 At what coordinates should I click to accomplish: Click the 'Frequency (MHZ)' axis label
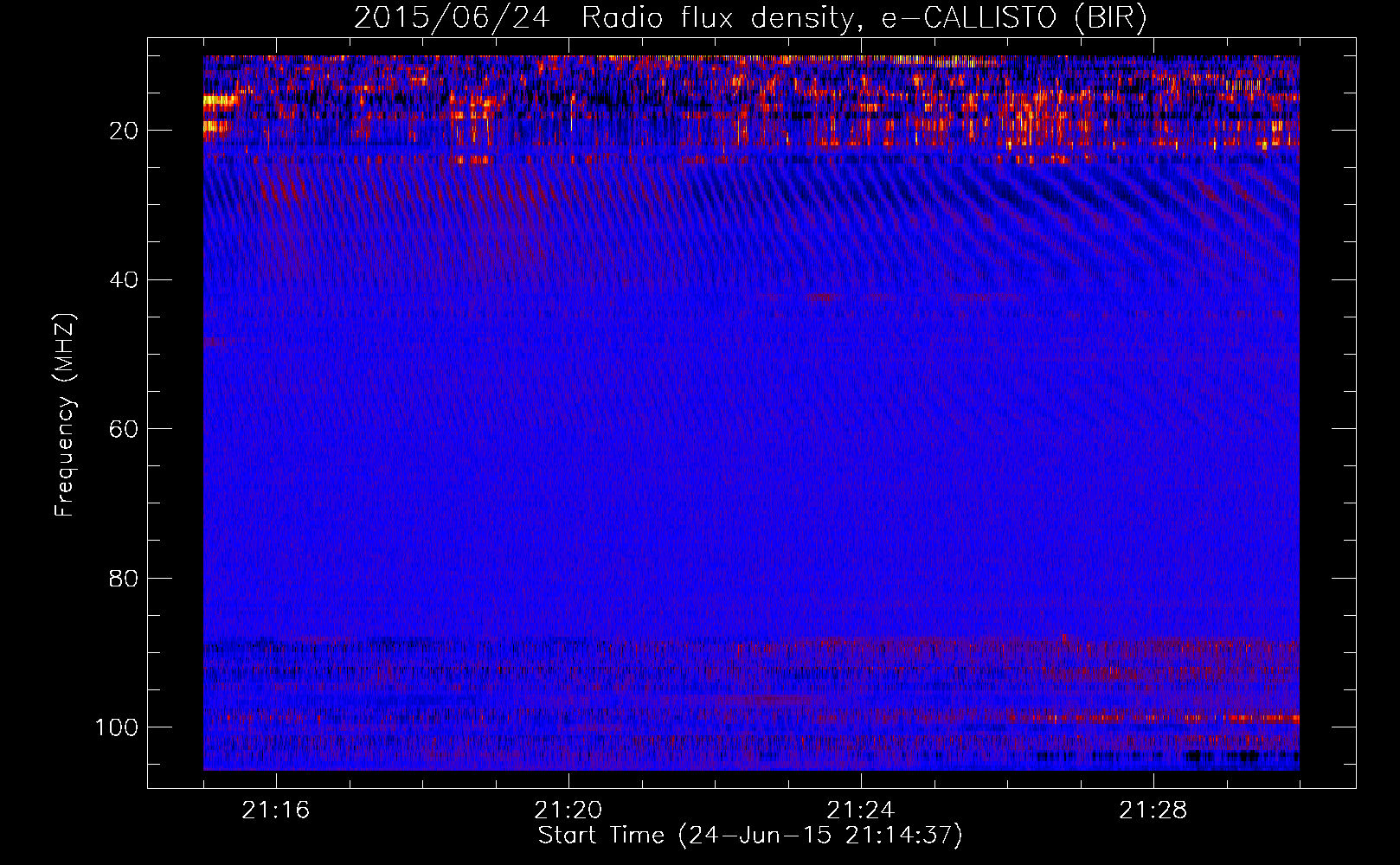coord(65,415)
